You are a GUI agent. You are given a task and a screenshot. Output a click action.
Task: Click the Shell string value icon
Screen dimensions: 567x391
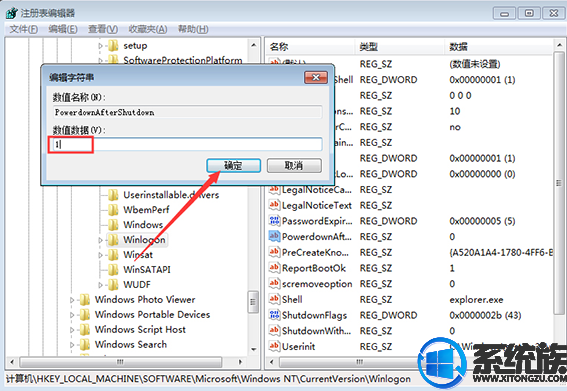(x=274, y=299)
